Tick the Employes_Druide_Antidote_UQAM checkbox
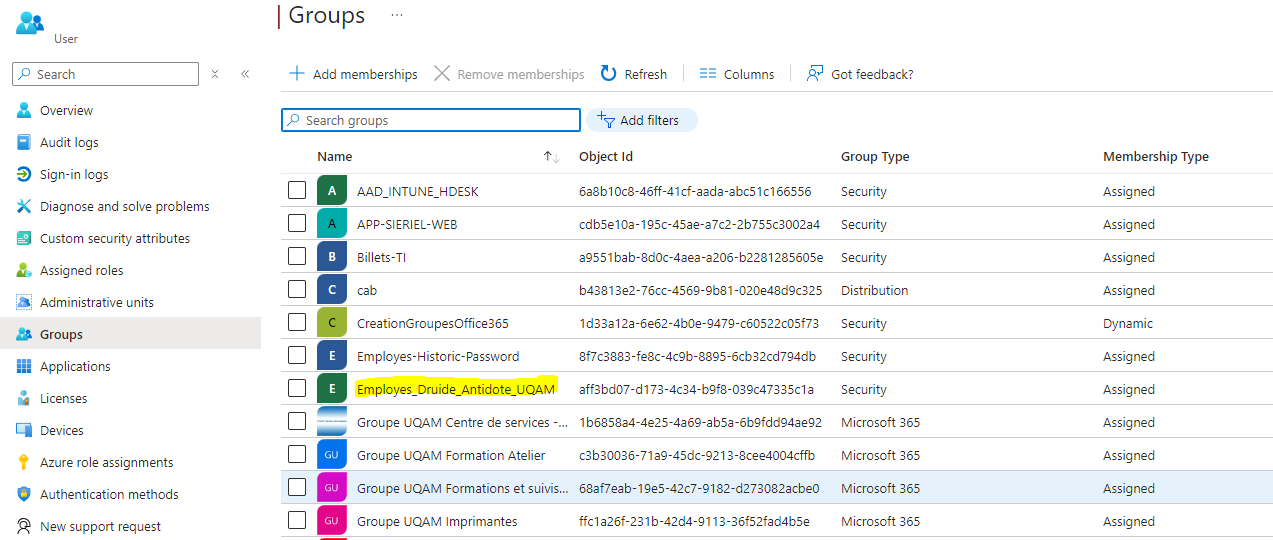Viewport: 1273px width, 540px height. tap(297, 389)
